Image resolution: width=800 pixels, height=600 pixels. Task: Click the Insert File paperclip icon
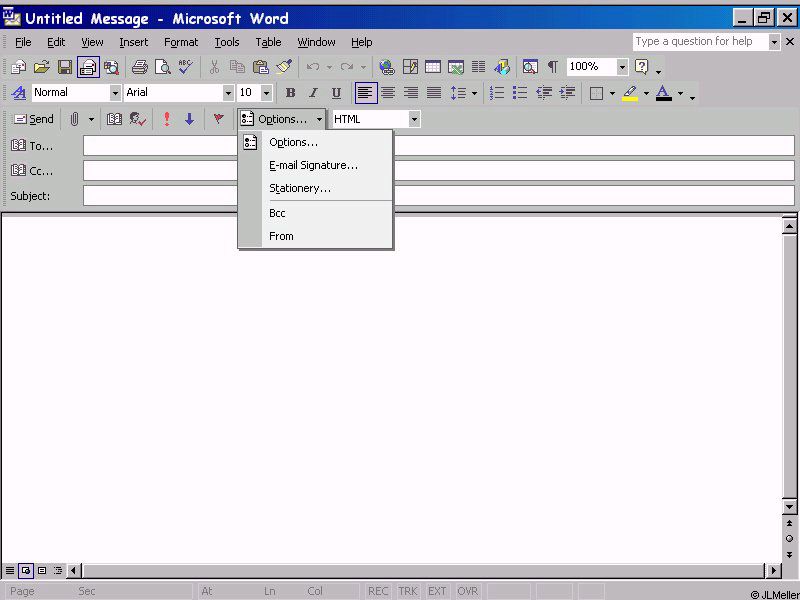74,119
